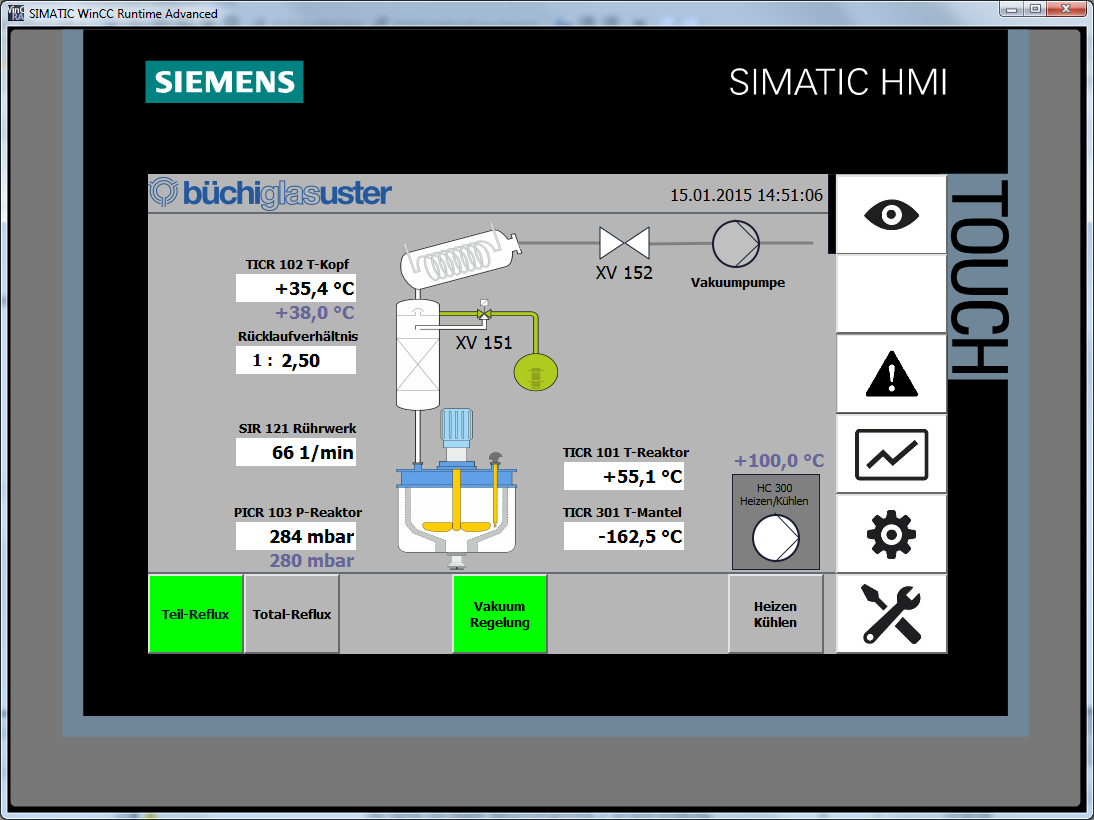This screenshot has width=1094, height=820.
Task: Open the trend chart icon
Action: [890, 455]
